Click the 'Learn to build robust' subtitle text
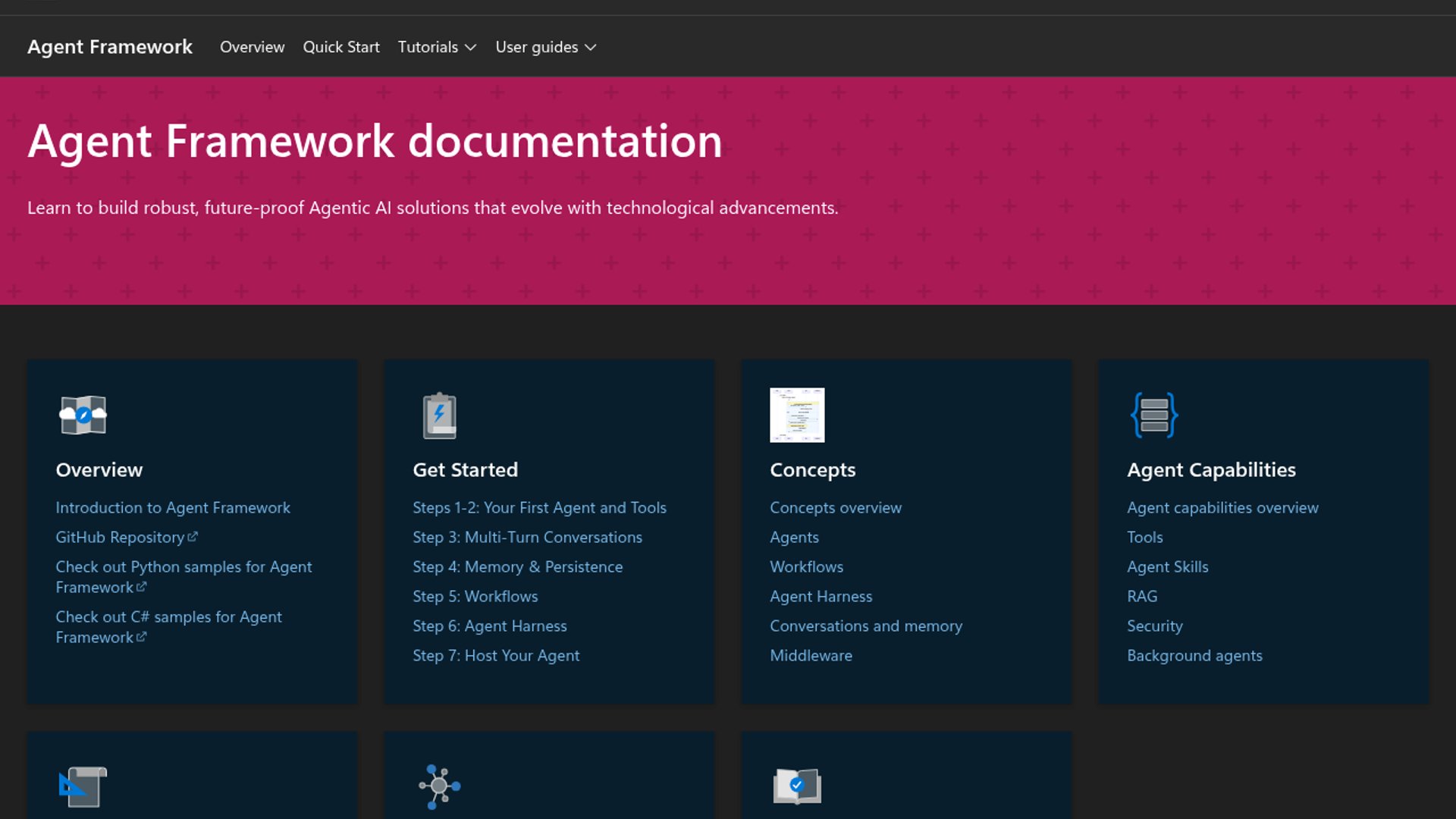The height and width of the screenshot is (819, 1456). click(x=432, y=208)
